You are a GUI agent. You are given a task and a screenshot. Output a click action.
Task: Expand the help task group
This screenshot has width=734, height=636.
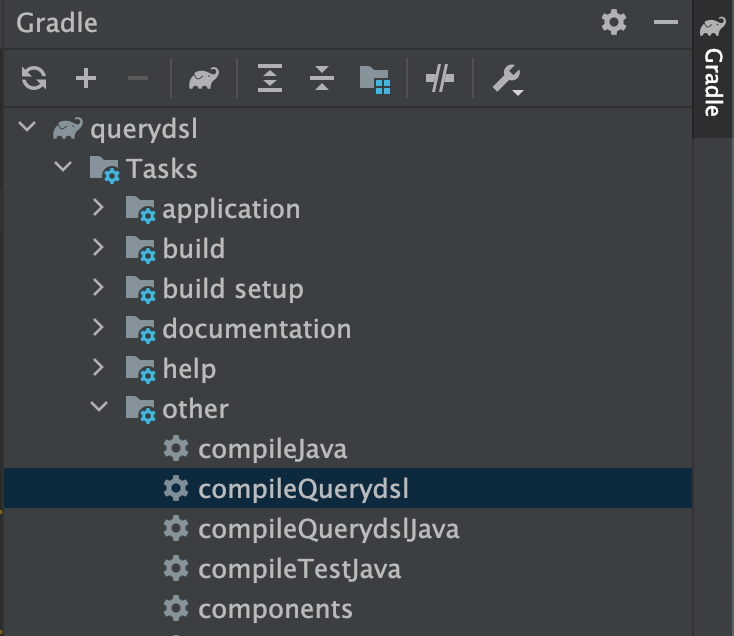coord(98,367)
